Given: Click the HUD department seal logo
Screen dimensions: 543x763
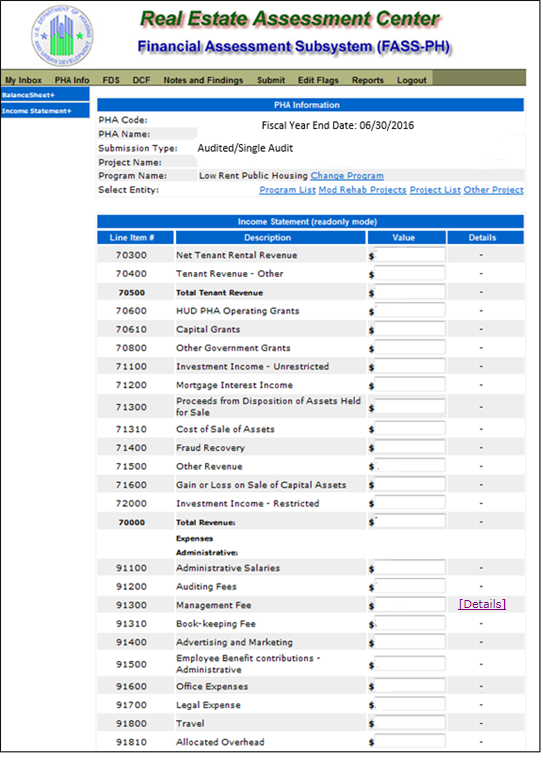Looking at the screenshot, I should pyautogui.click(x=62, y=36).
